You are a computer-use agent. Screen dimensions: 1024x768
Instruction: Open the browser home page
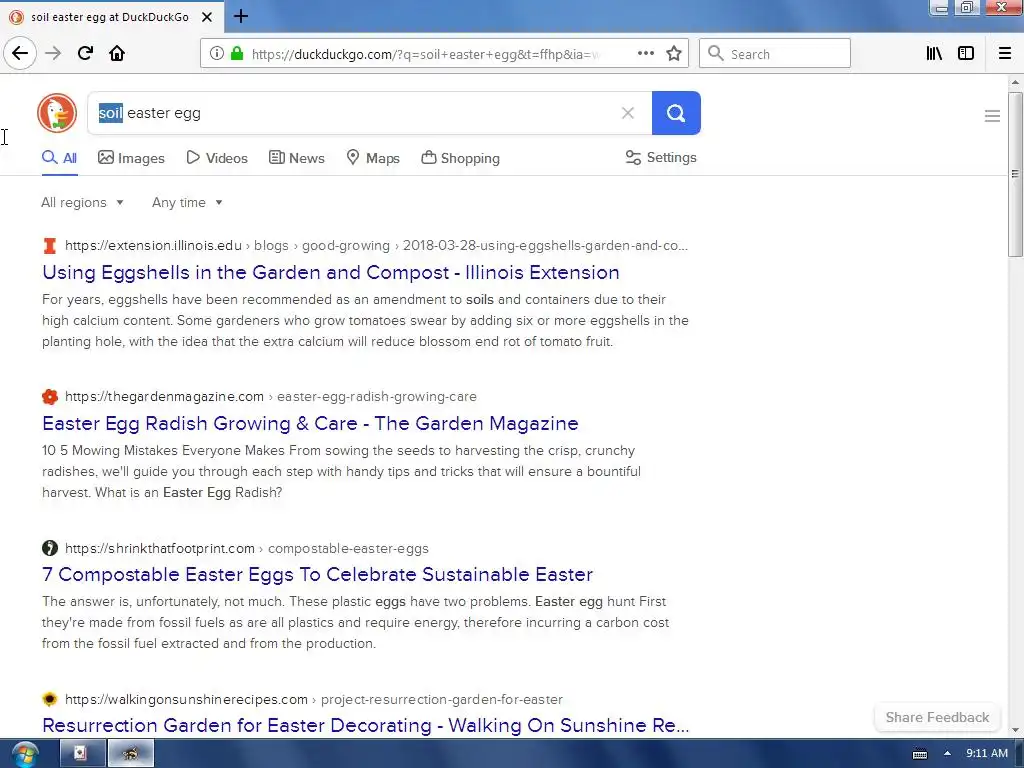pos(117,53)
